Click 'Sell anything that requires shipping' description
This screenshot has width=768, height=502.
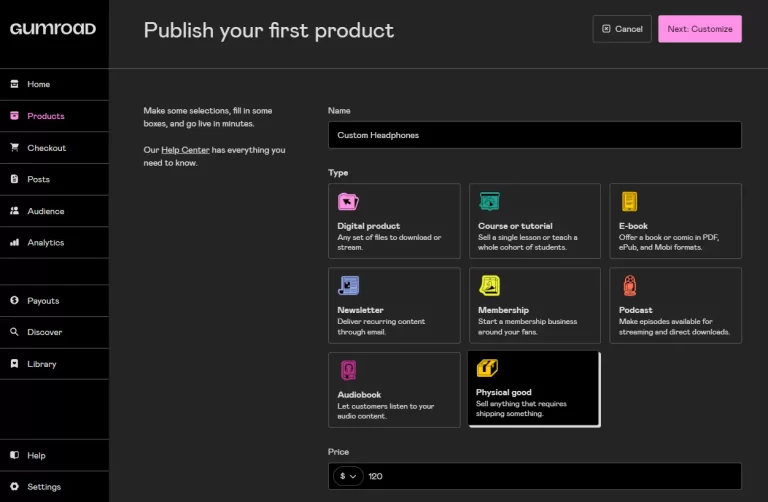click(521, 408)
